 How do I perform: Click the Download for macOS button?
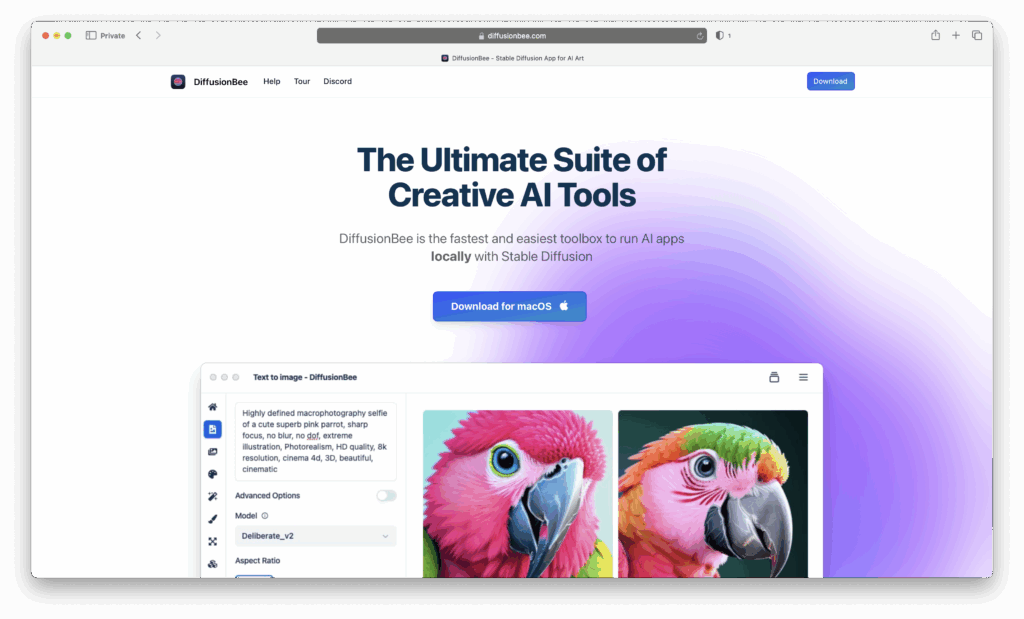click(509, 306)
